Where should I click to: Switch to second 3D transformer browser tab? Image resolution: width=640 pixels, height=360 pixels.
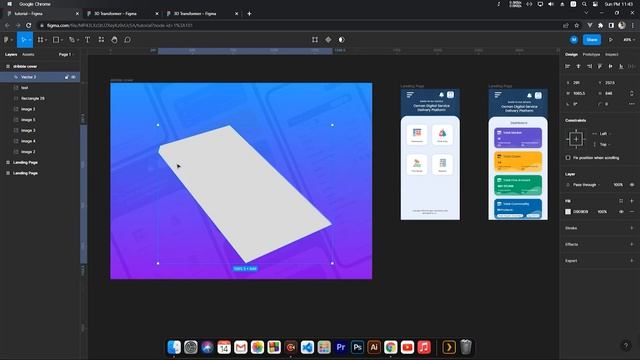point(202,13)
